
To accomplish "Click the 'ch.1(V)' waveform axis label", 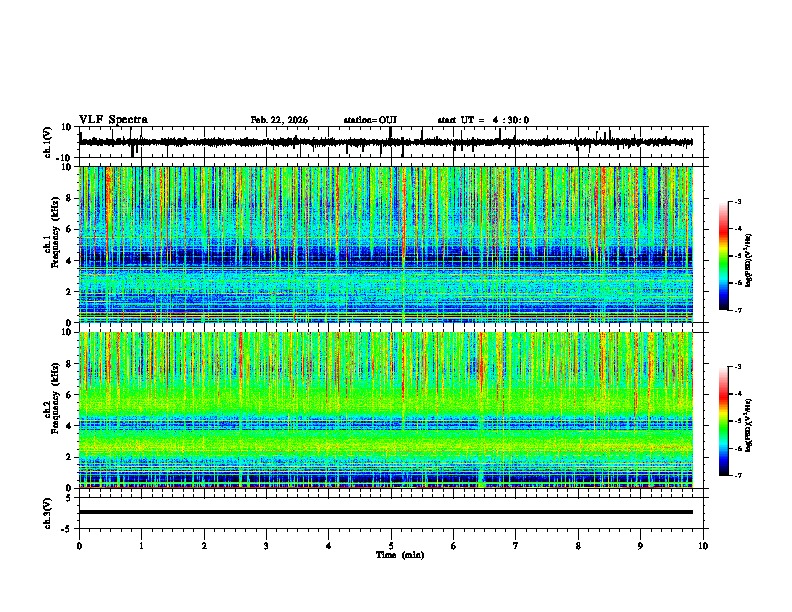I will pyautogui.click(x=48, y=142).
